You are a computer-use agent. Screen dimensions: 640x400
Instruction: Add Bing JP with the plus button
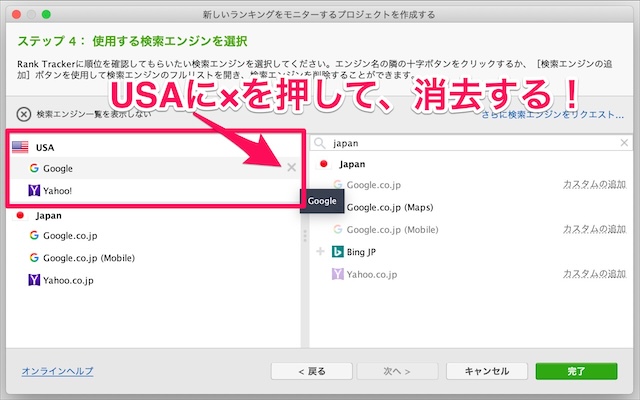pos(320,251)
